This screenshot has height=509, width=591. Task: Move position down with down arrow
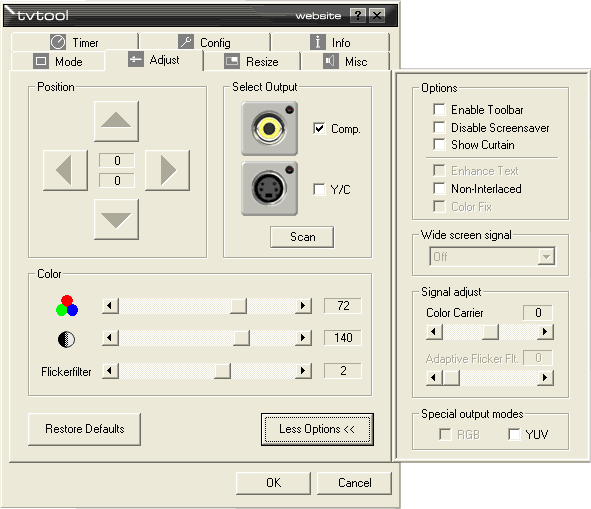[x=116, y=219]
